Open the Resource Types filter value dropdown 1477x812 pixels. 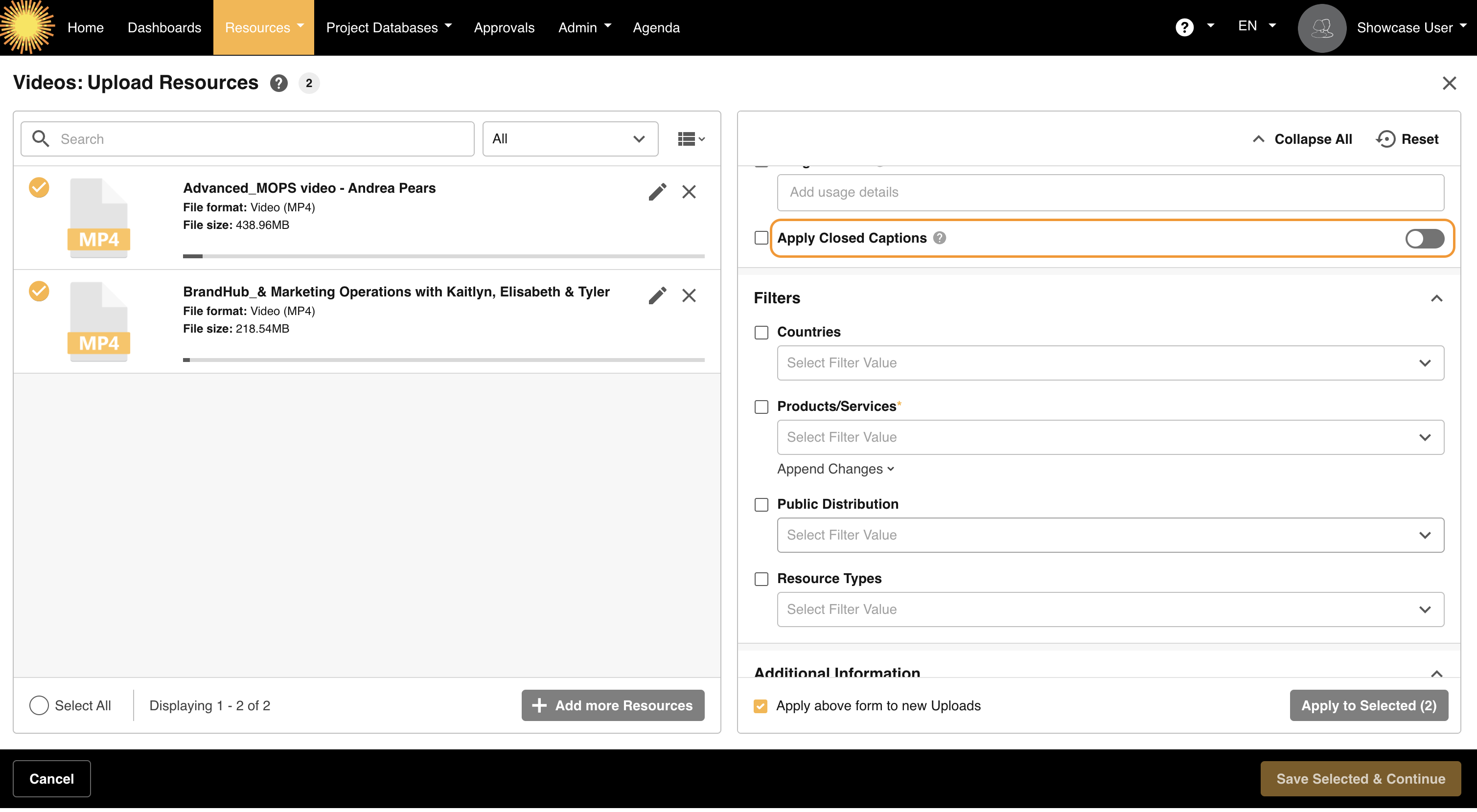(x=1110, y=609)
